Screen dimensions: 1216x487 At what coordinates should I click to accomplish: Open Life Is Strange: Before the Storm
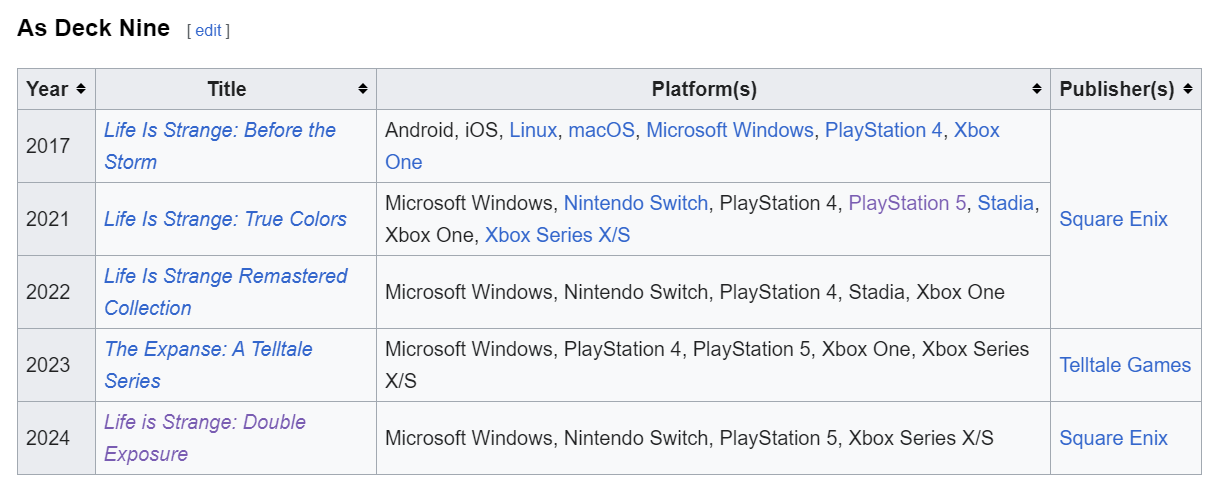[219, 130]
